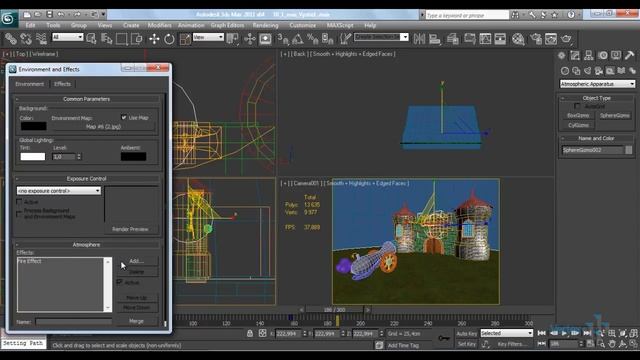The height and width of the screenshot is (360, 640).
Task: Open the Atmospheric Apparatus category dropdown
Action: (x=598, y=84)
